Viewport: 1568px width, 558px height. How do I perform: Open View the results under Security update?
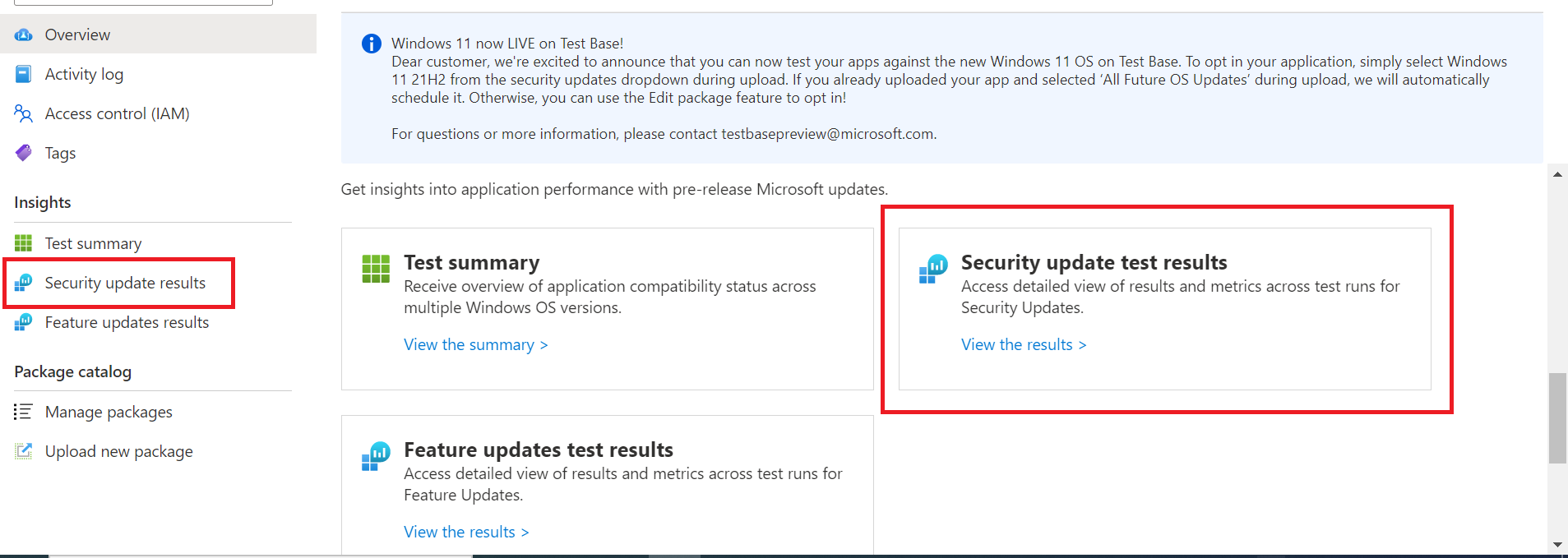[x=1024, y=344]
